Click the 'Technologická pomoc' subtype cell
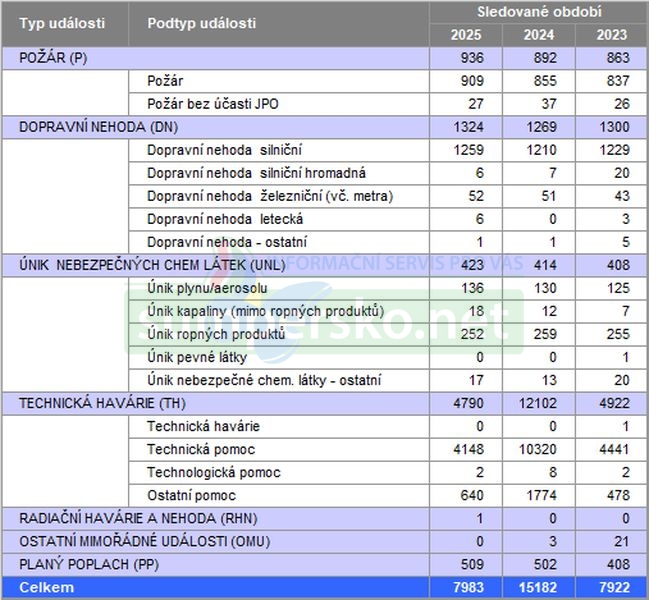Image resolution: width=649 pixels, height=600 pixels. (214, 472)
